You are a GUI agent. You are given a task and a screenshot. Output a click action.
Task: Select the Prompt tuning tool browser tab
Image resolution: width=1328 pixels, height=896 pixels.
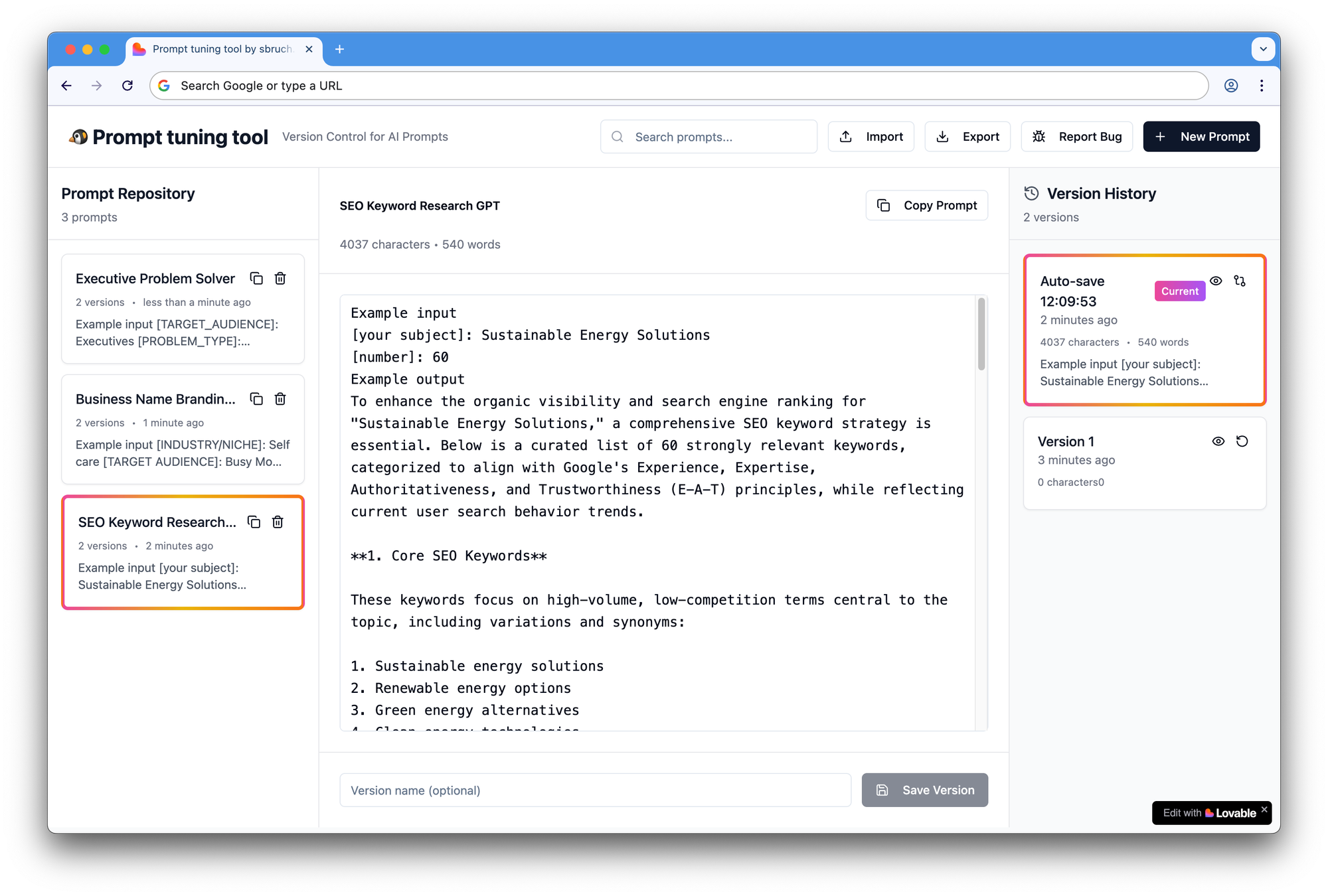pos(222,49)
